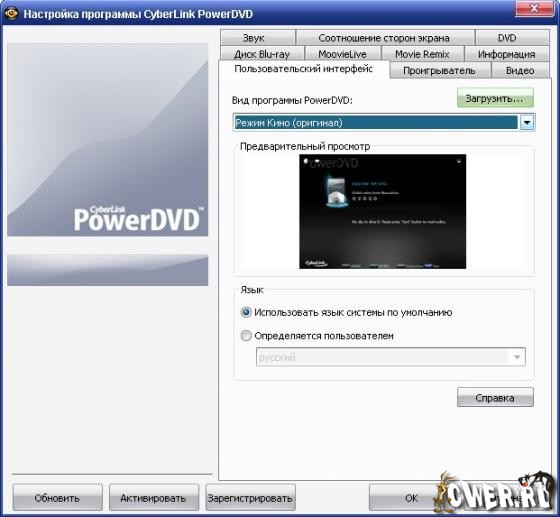Select the Пользовательский интерфейс tab
The image size is (560, 517).
pos(304,69)
